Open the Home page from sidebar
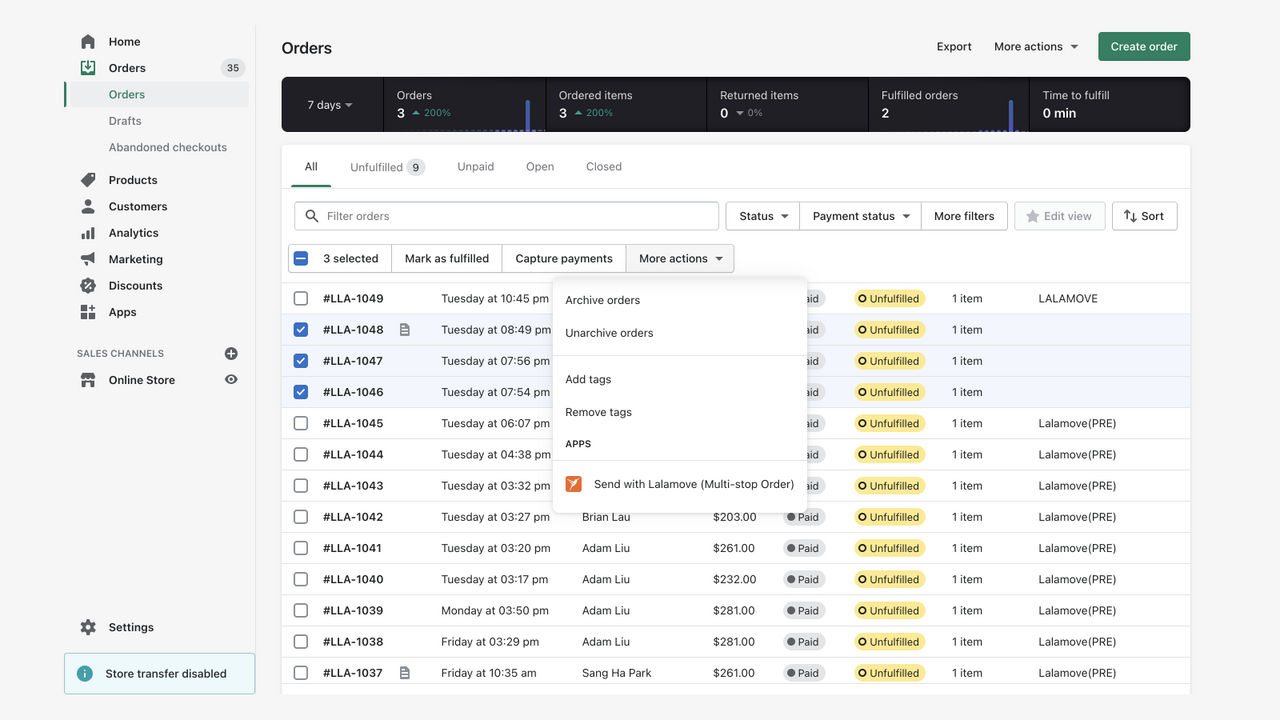The width and height of the screenshot is (1280, 720). pyautogui.click(x=124, y=41)
